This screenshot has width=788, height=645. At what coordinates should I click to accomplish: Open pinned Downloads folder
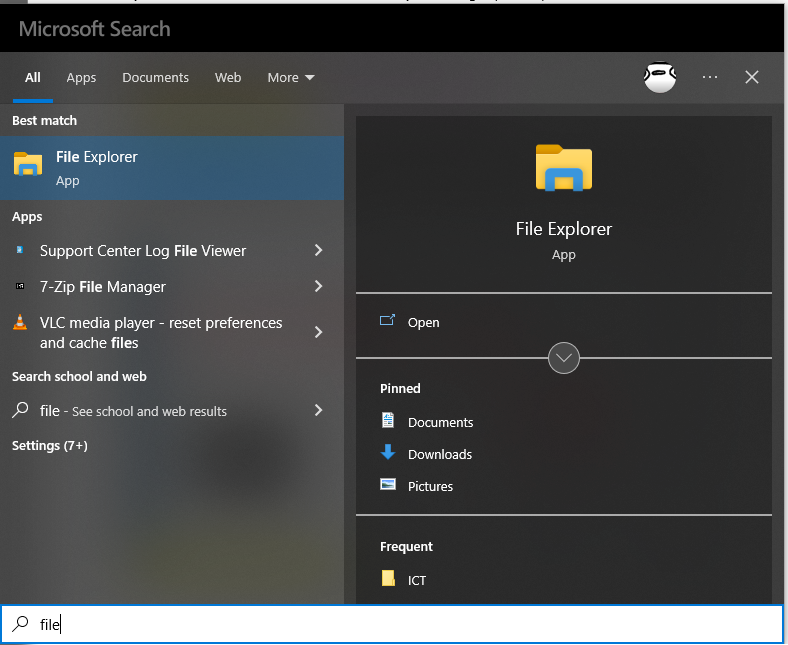tap(440, 454)
